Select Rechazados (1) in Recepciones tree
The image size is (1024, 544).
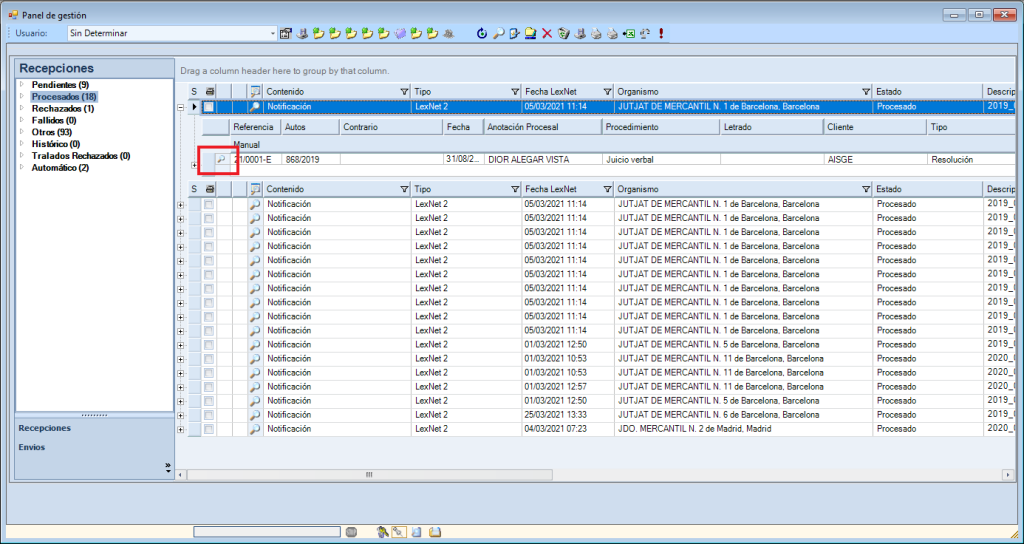(62, 108)
